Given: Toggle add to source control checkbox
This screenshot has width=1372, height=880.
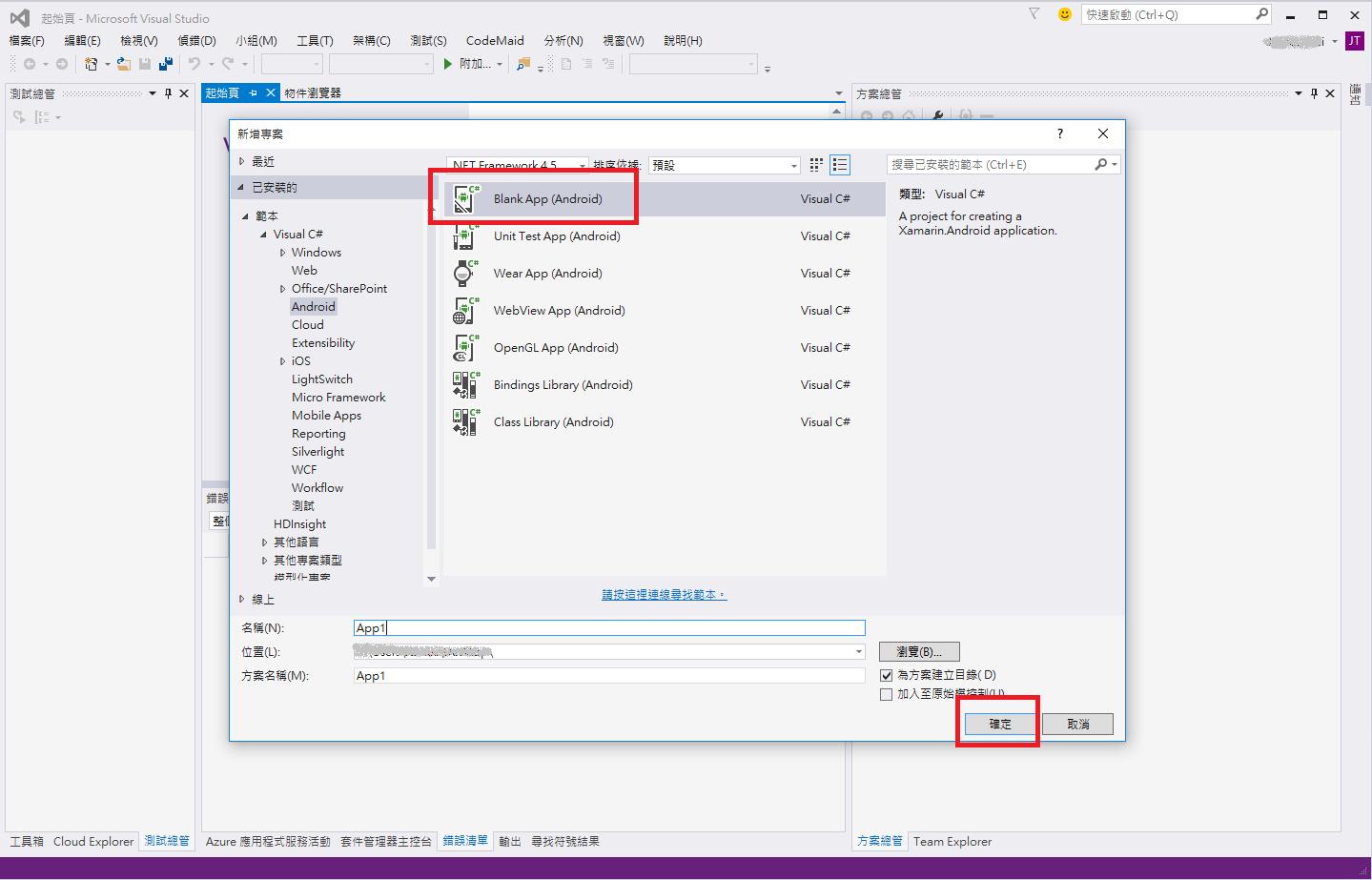Looking at the screenshot, I should point(887,694).
